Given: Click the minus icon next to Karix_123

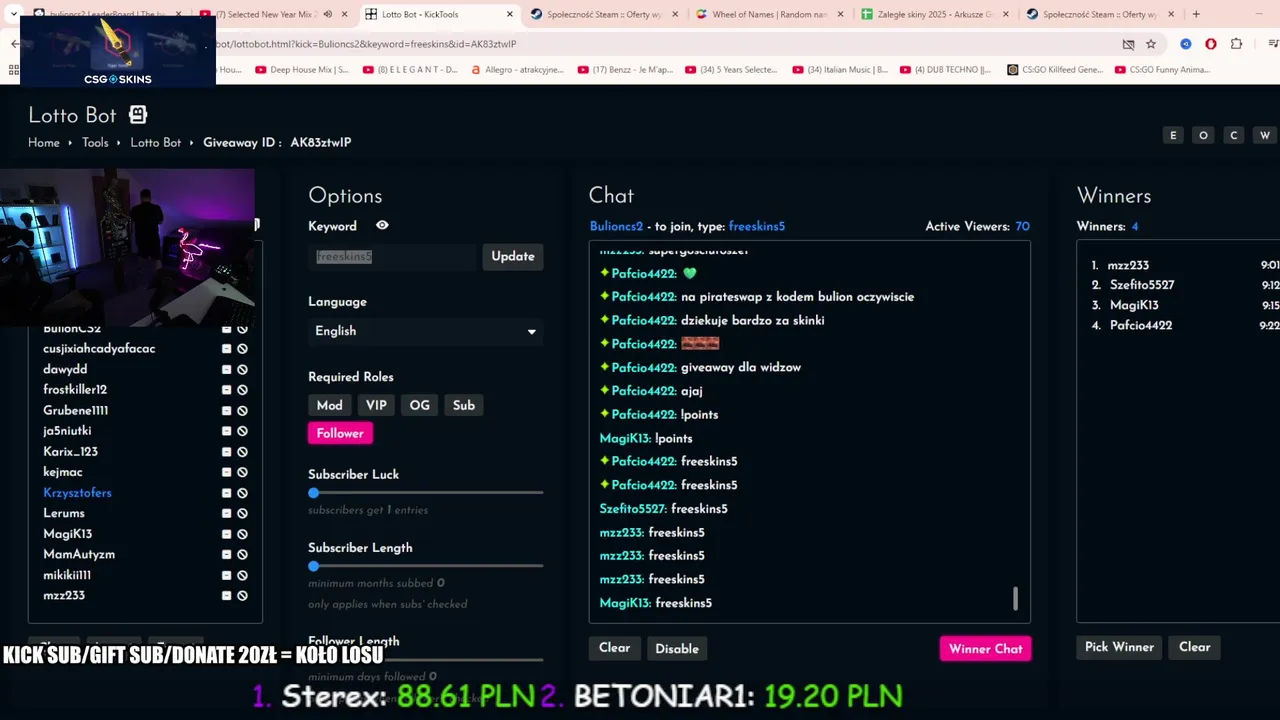Looking at the screenshot, I should coord(227,452).
